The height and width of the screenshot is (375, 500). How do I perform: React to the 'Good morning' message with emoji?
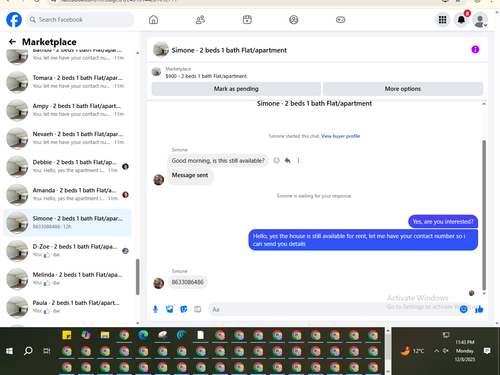pyautogui.click(x=276, y=161)
